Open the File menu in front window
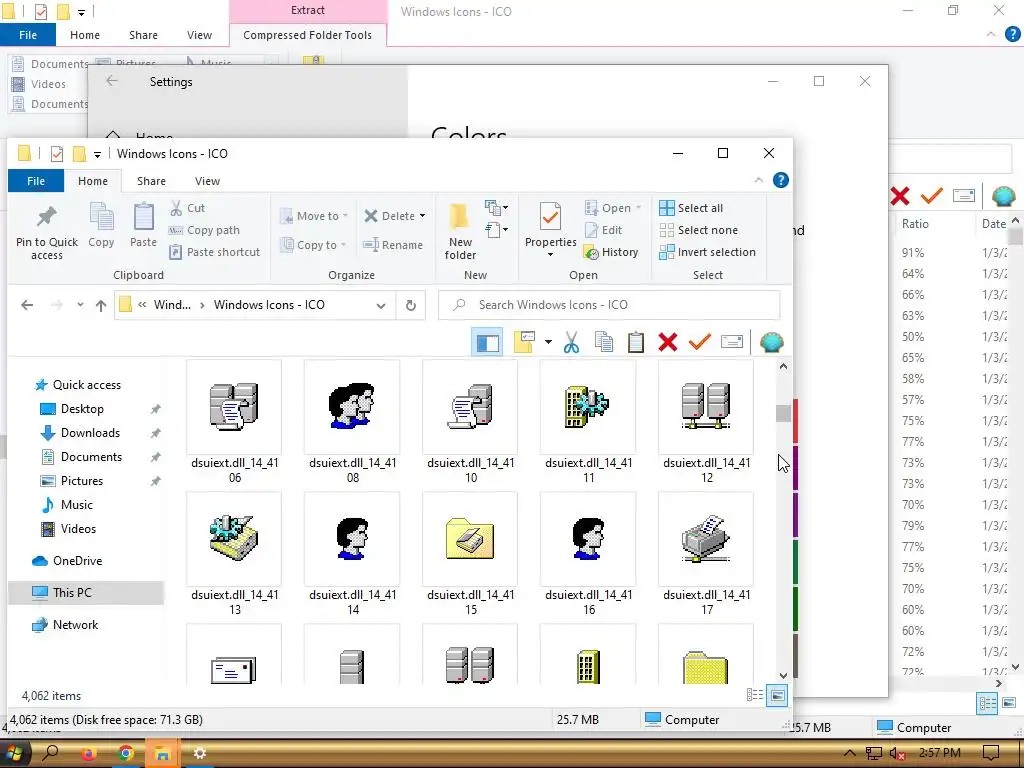This screenshot has height=768, width=1024. click(x=36, y=181)
